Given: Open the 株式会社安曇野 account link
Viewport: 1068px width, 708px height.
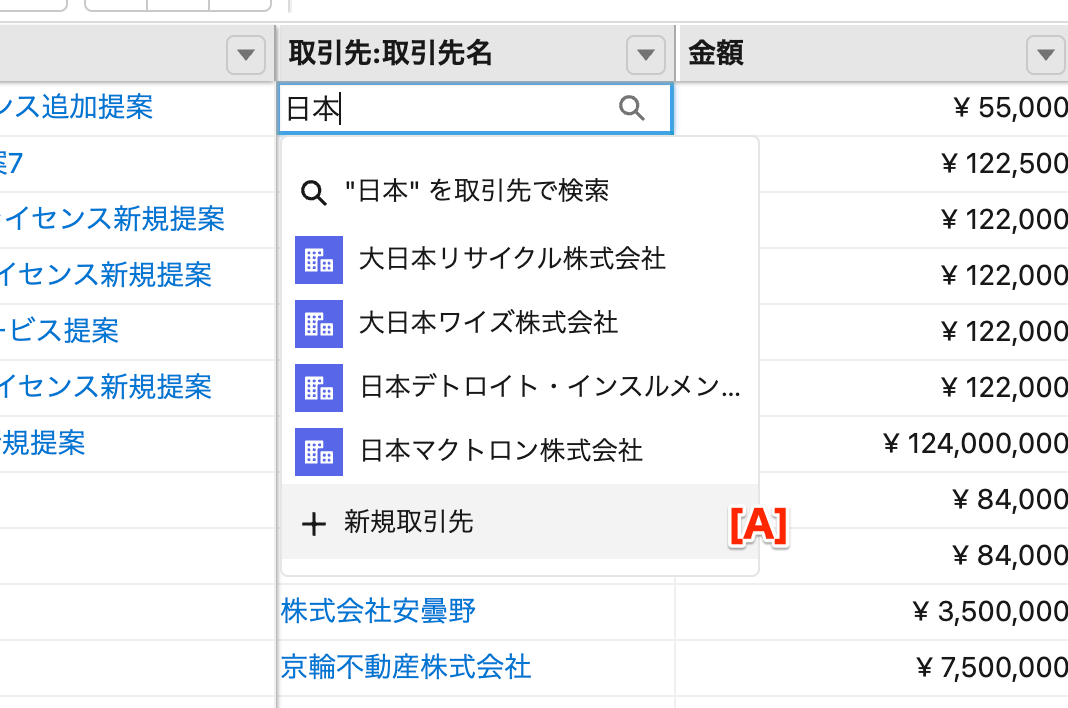Looking at the screenshot, I should coord(378,610).
